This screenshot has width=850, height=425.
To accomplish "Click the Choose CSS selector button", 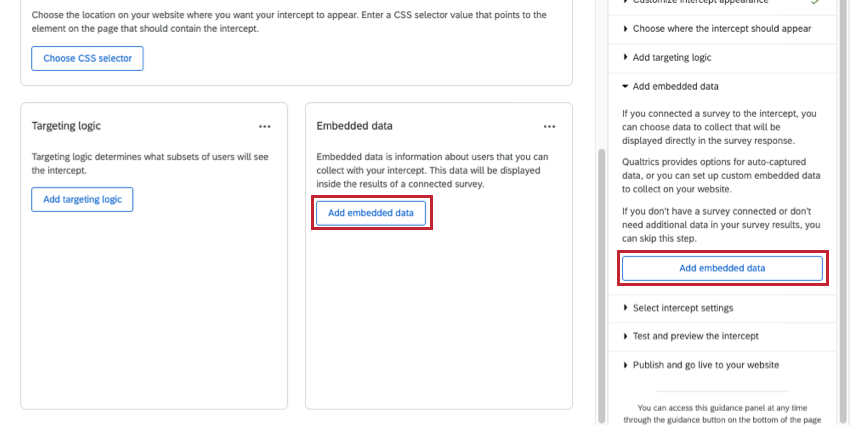I will coord(88,59).
